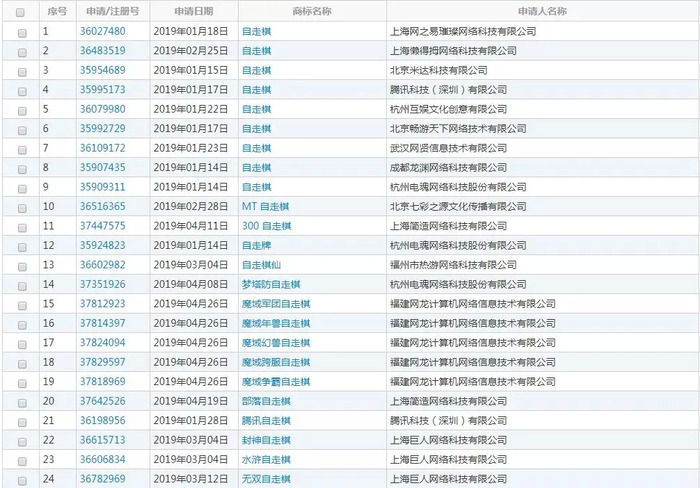The height and width of the screenshot is (488, 700).
Task: Open application number 37824094
Action: click(x=103, y=342)
